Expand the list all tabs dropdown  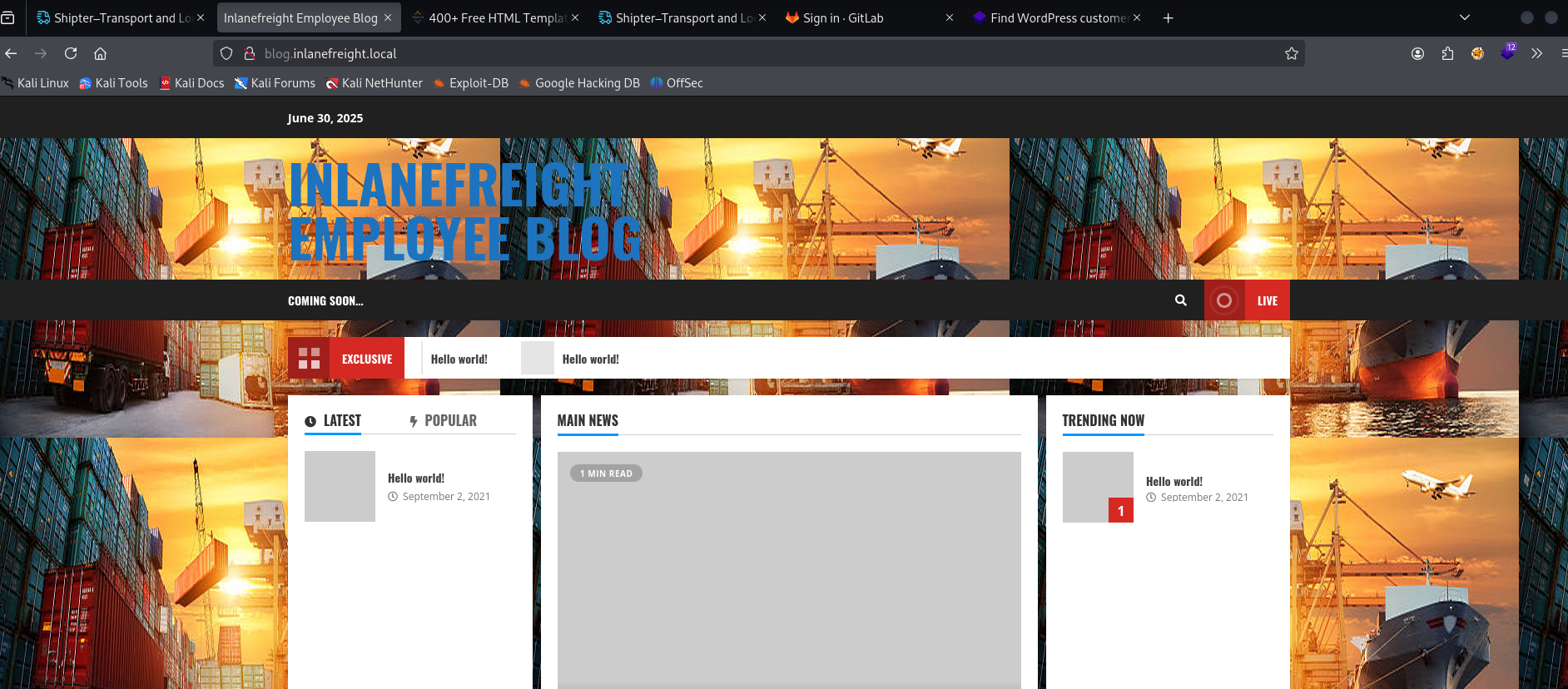pyautogui.click(x=1464, y=17)
